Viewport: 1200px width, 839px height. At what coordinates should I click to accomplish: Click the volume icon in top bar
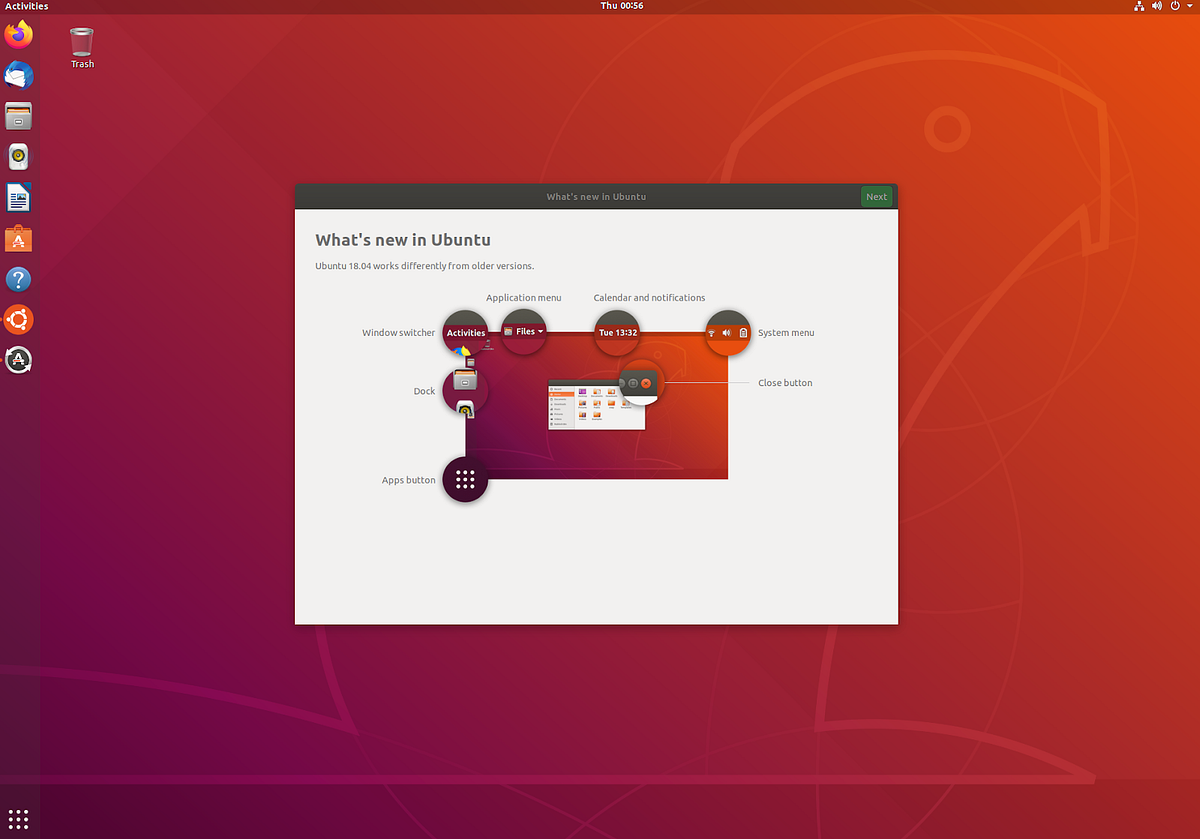(1157, 6)
